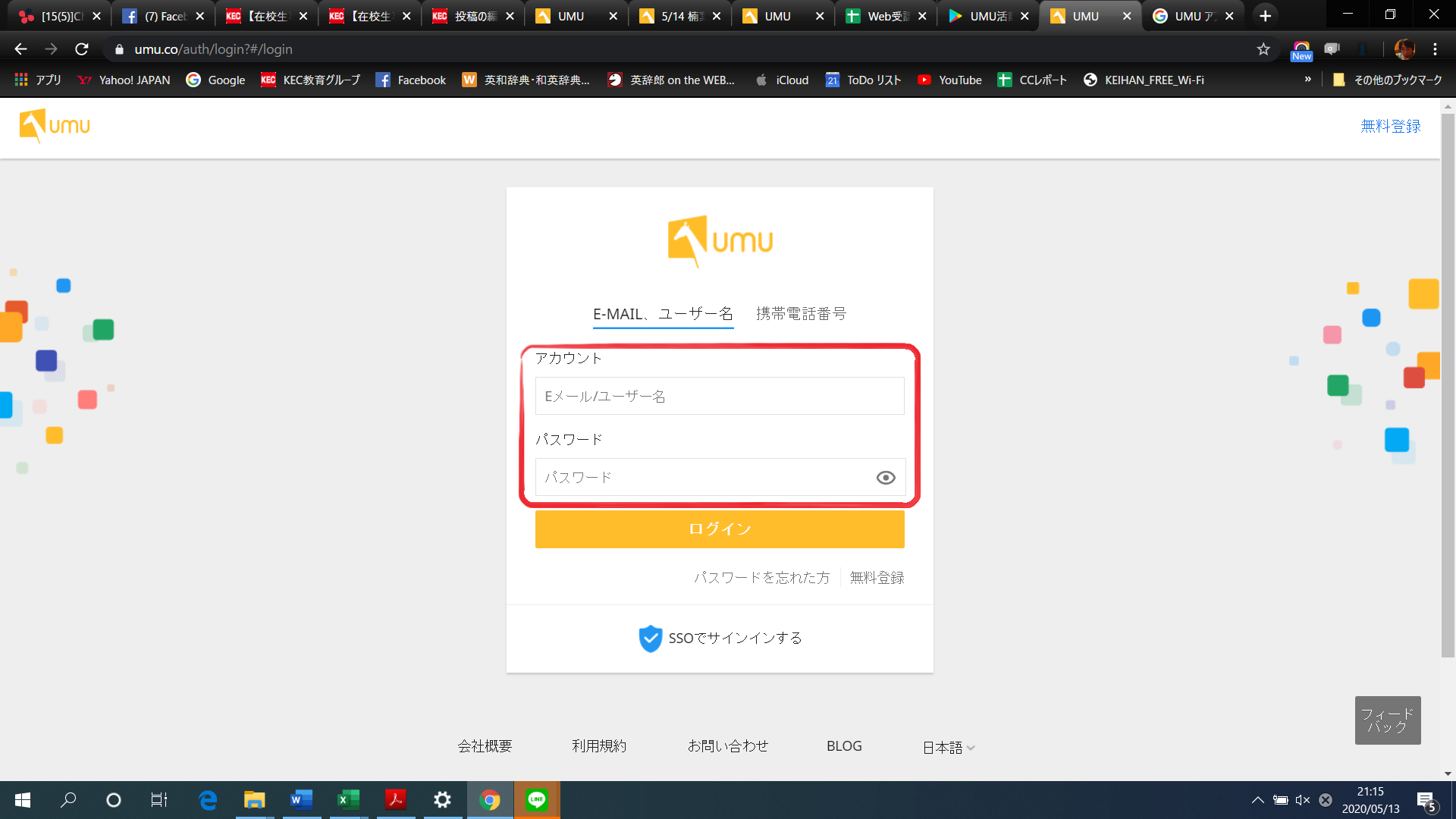Click the address bar URL
This screenshot has width=1456, height=819.
213,49
